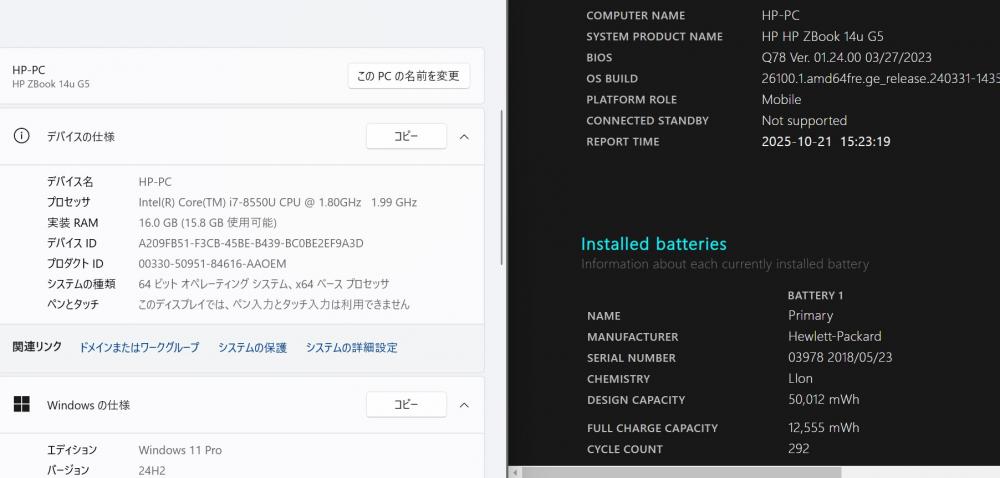The height and width of the screenshot is (478, 1000).
Task: Click BIOS value Q78 Ver. 01.24.00
Action: pos(846,57)
